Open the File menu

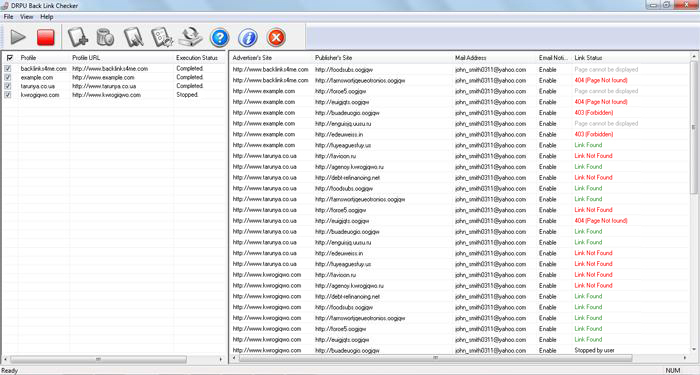[8, 17]
